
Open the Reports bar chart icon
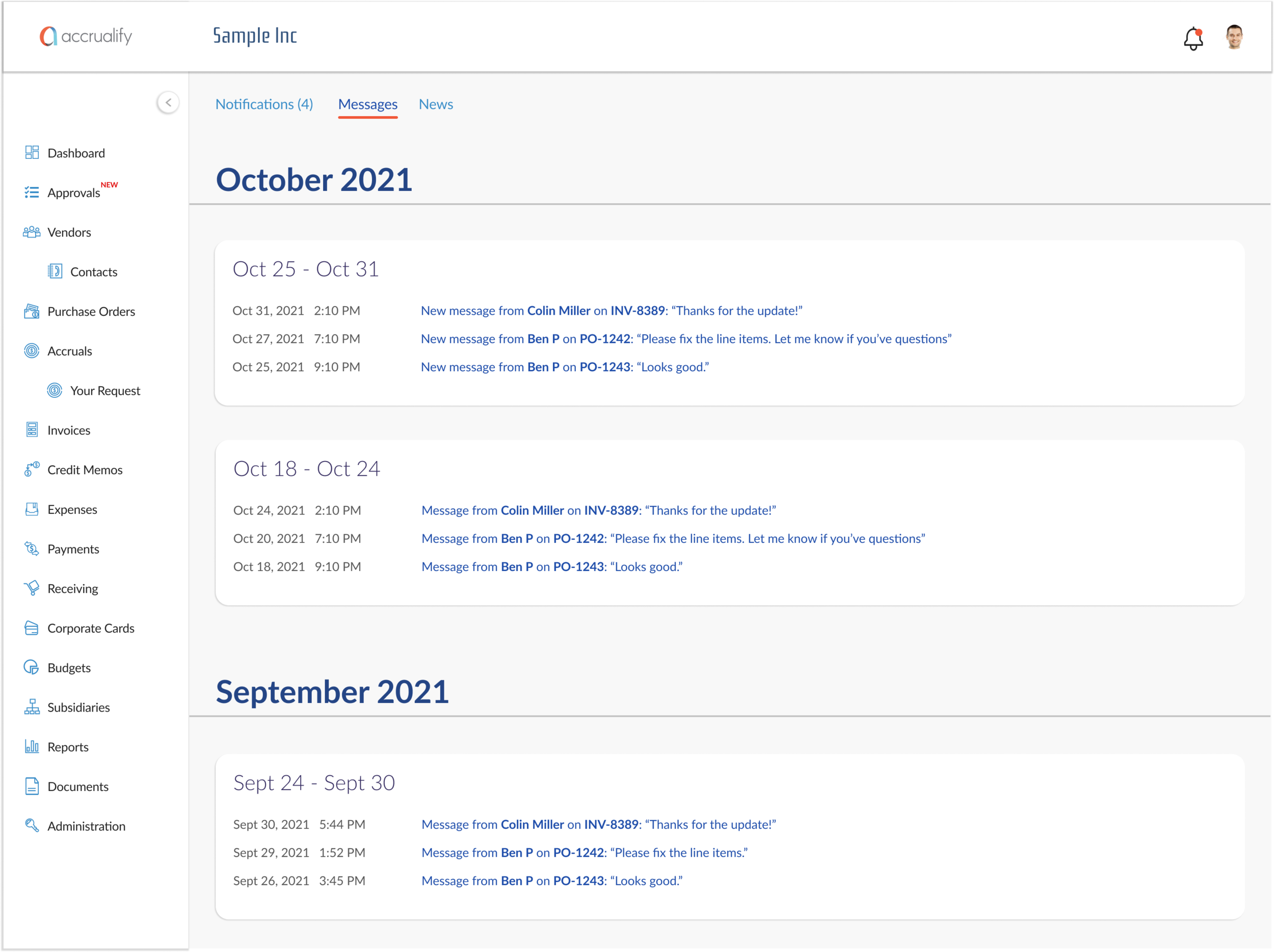pyautogui.click(x=32, y=747)
